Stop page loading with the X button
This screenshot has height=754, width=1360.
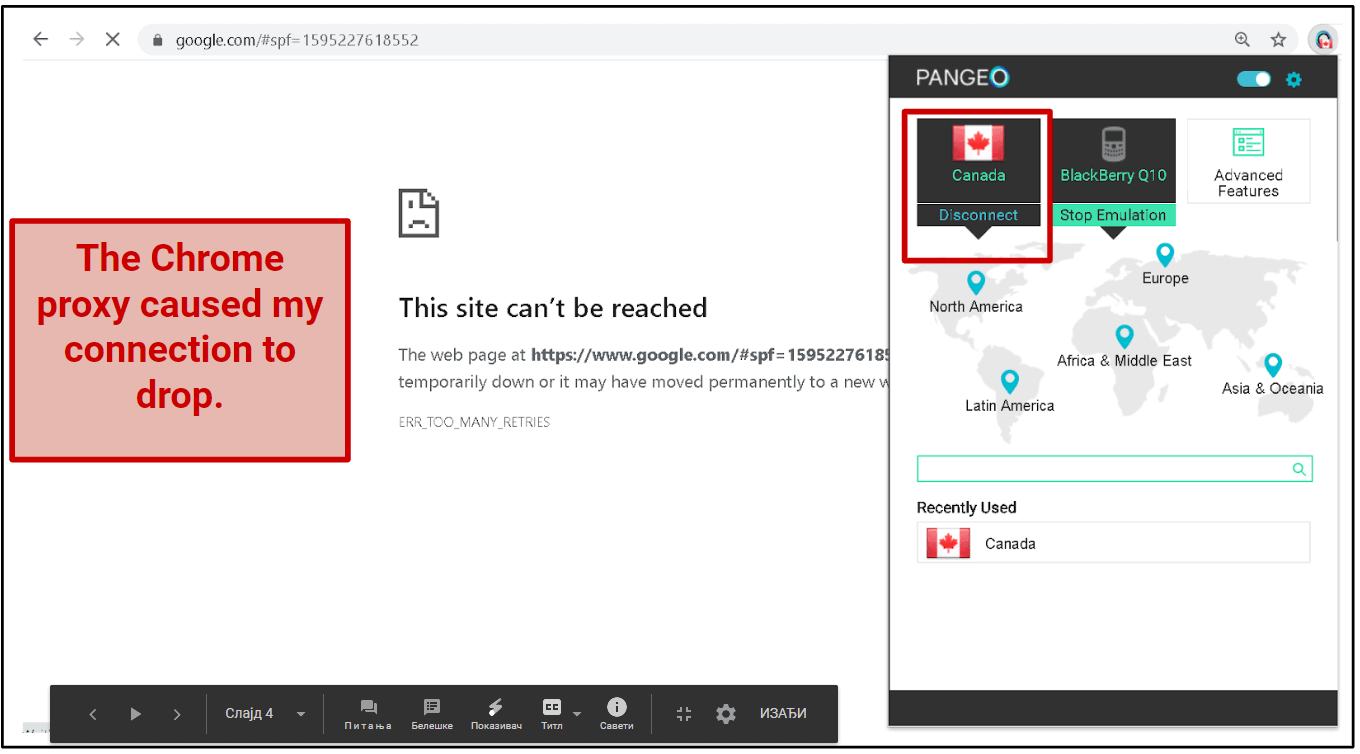pos(112,40)
